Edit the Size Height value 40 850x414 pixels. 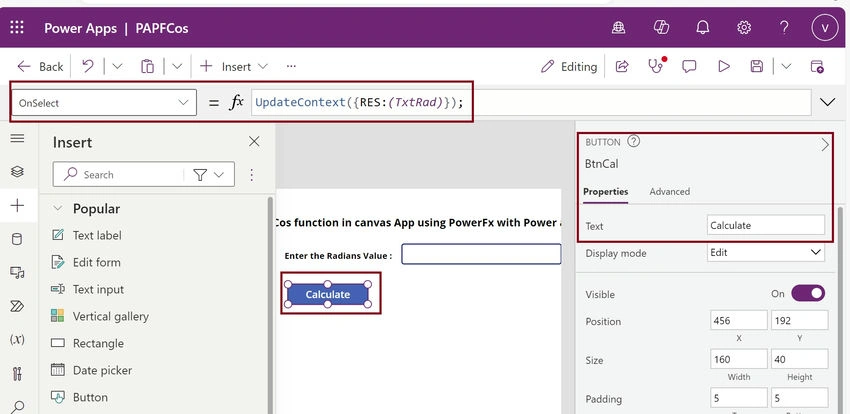click(x=800, y=359)
